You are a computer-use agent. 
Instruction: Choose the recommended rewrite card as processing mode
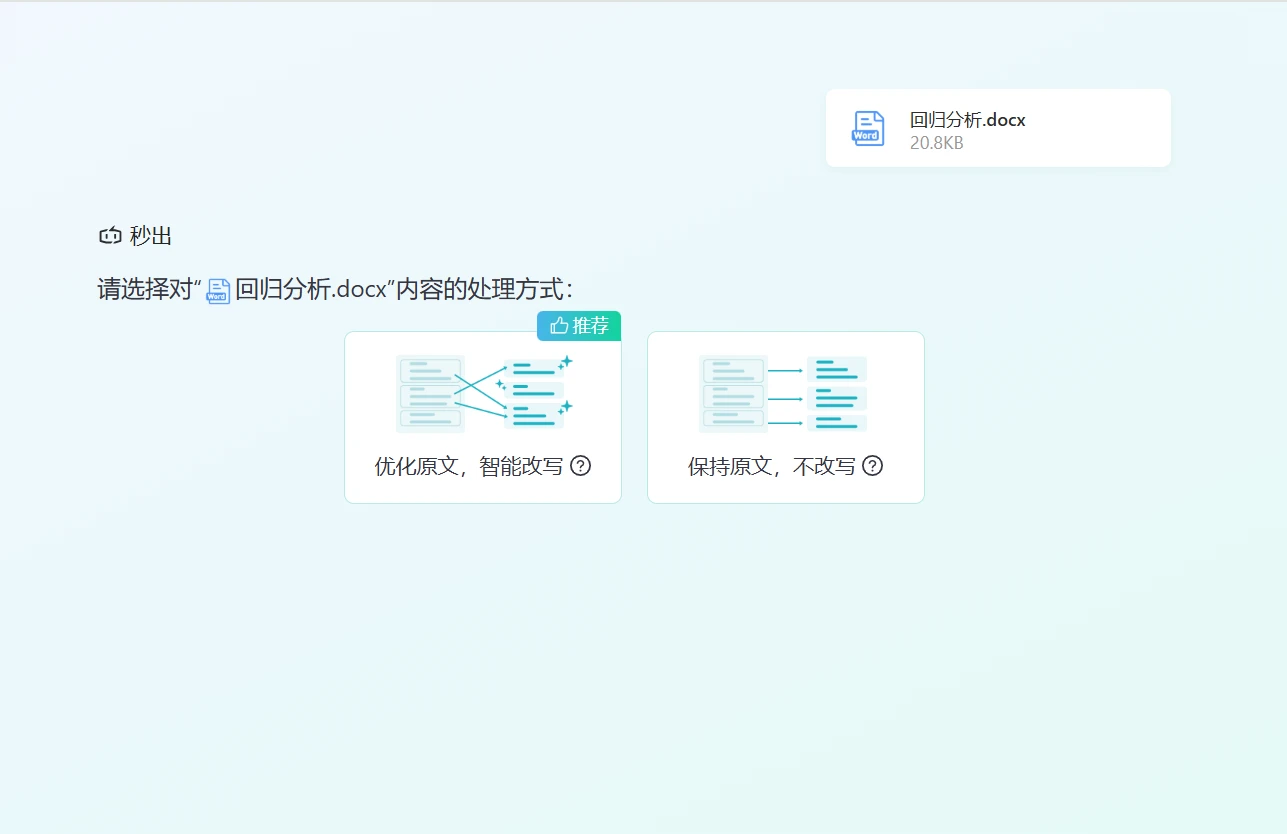click(482, 417)
